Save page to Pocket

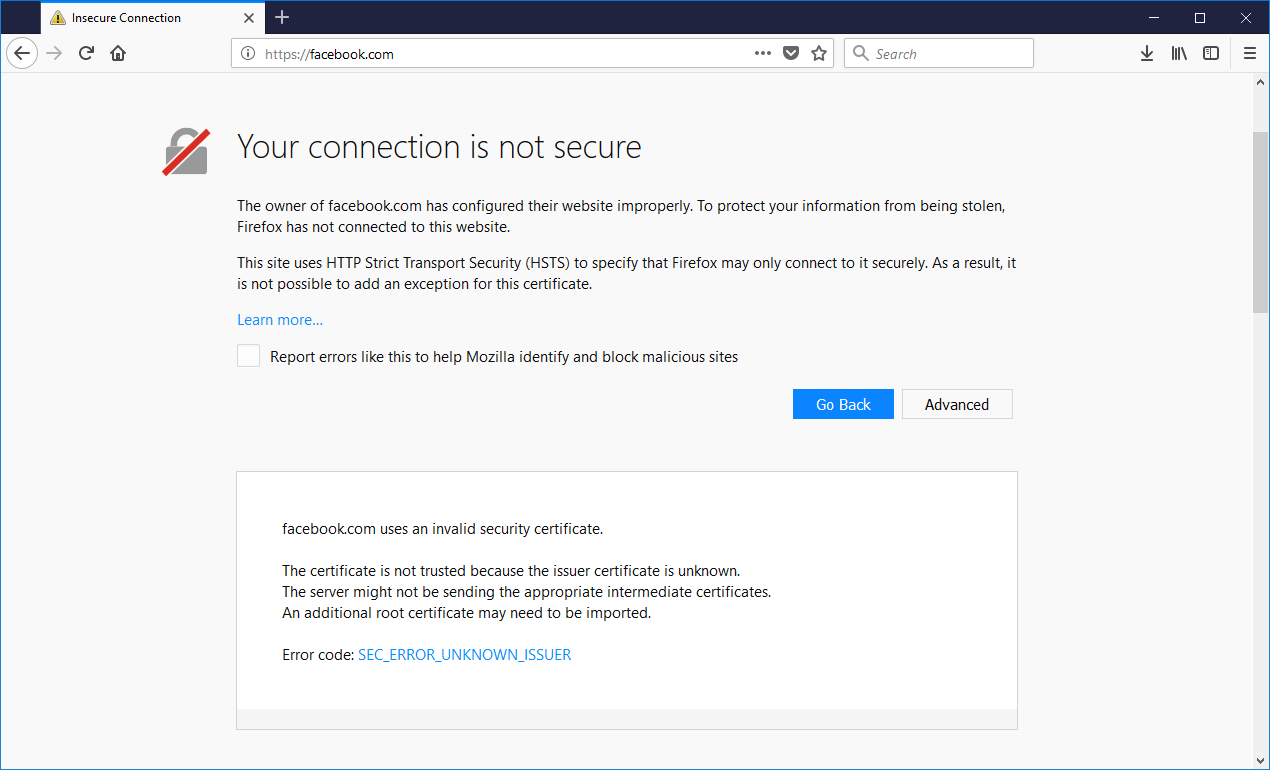pos(791,54)
